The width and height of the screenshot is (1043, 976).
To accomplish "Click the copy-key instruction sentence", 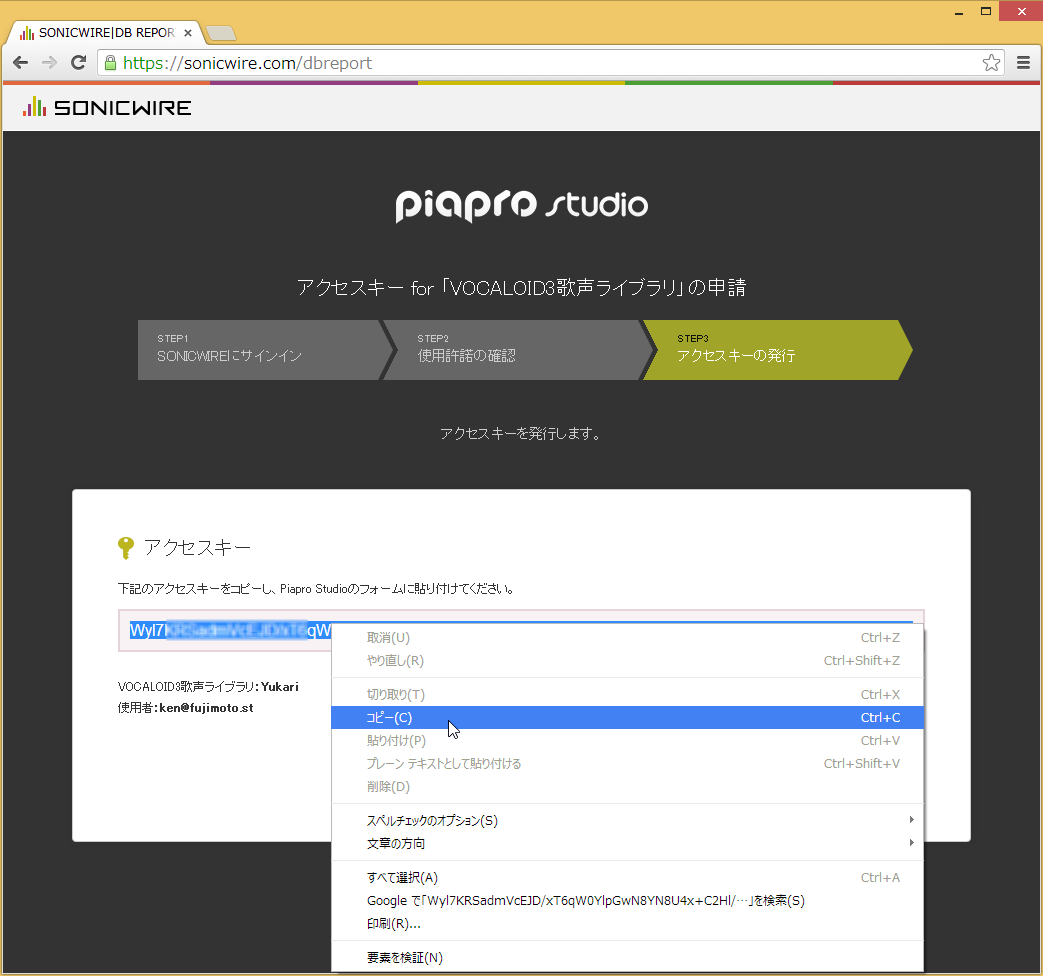I will tap(316, 589).
